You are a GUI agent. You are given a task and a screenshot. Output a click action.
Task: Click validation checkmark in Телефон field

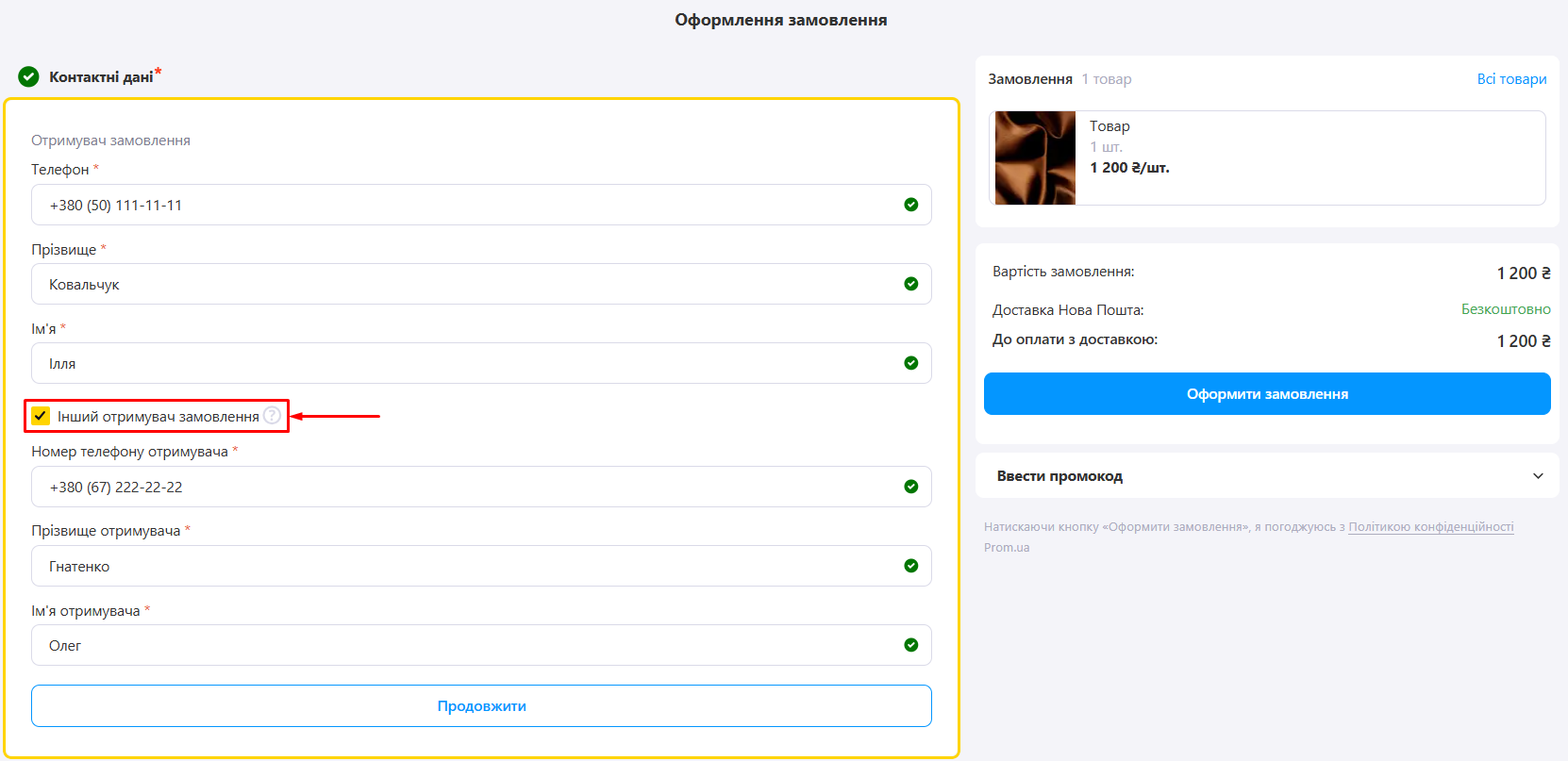click(x=910, y=205)
